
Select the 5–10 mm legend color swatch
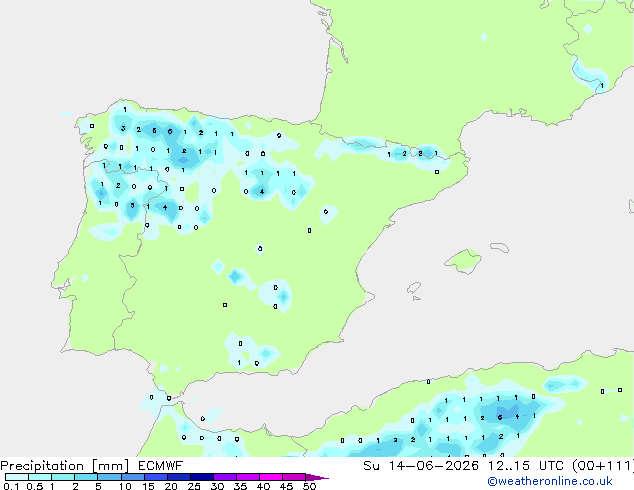tap(109, 477)
